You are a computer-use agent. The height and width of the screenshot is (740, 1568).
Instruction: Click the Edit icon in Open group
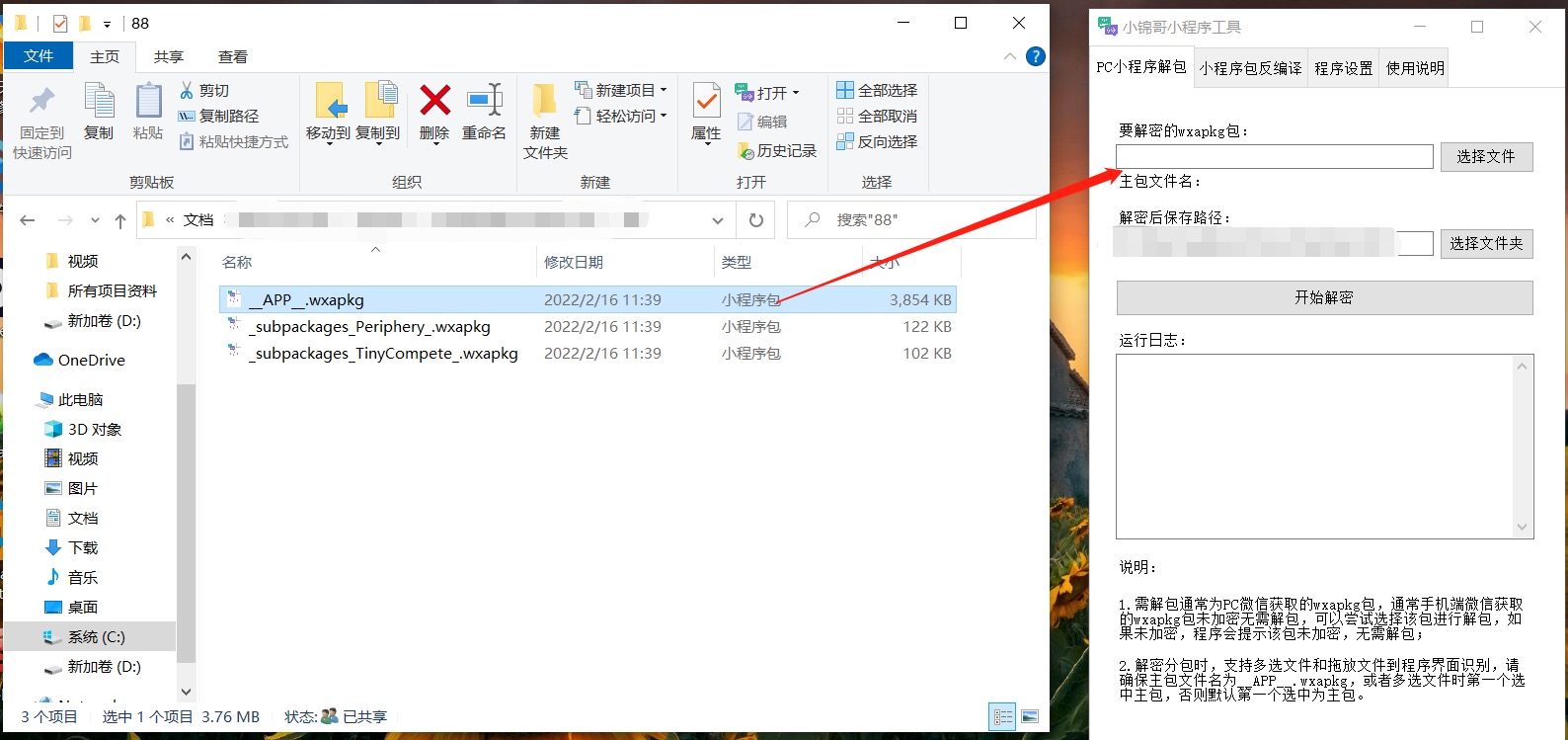746,122
